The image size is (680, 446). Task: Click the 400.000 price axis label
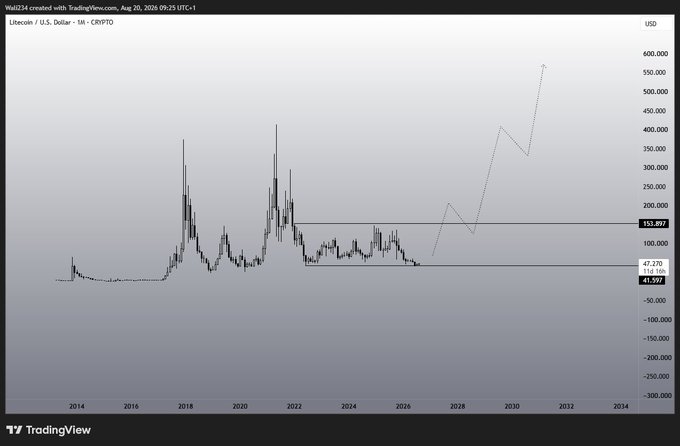coord(655,129)
